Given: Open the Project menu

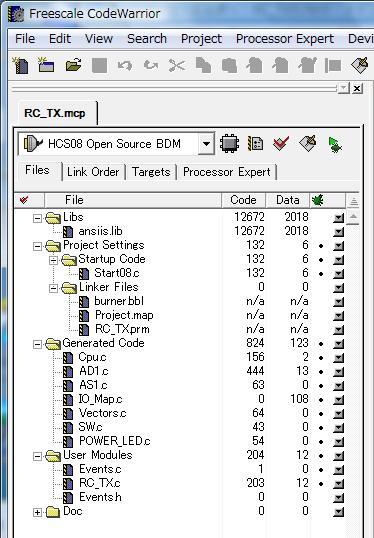Looking at the screenshot, I should (x=201, y=38).
